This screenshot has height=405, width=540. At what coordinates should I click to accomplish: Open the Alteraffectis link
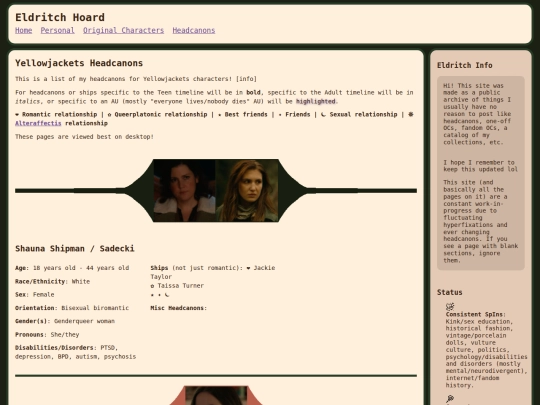(x=38, y=123)
